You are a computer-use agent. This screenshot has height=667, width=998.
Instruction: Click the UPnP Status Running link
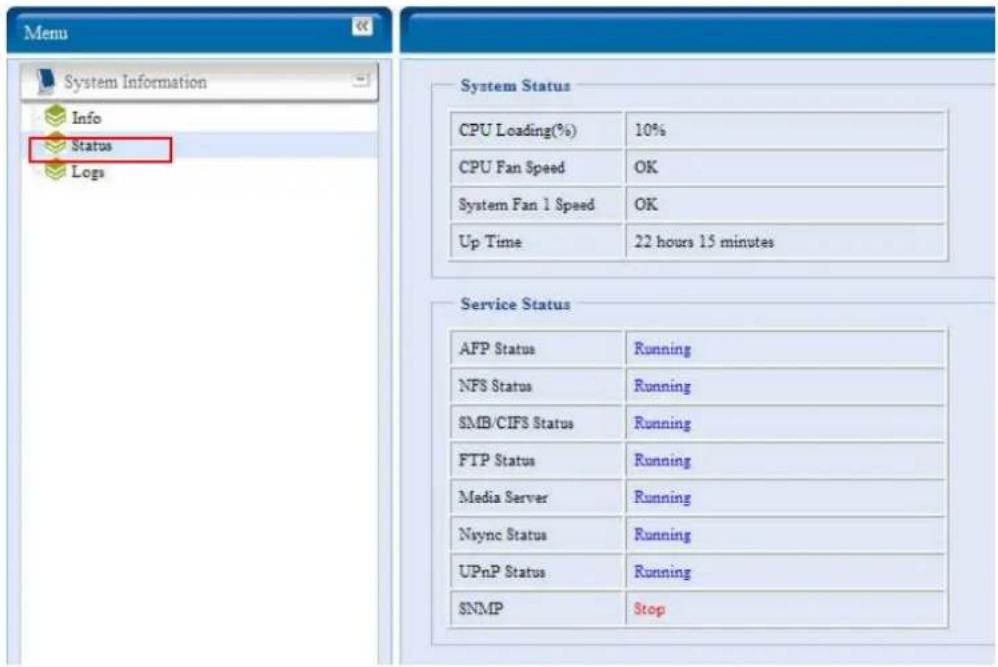click(x=662, y=572)
